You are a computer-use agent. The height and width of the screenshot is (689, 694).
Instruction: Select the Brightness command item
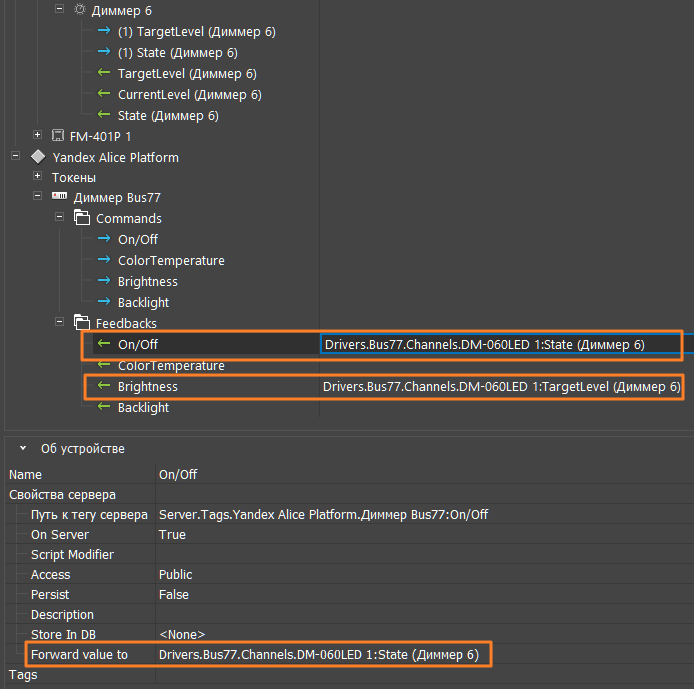point(147,282)
